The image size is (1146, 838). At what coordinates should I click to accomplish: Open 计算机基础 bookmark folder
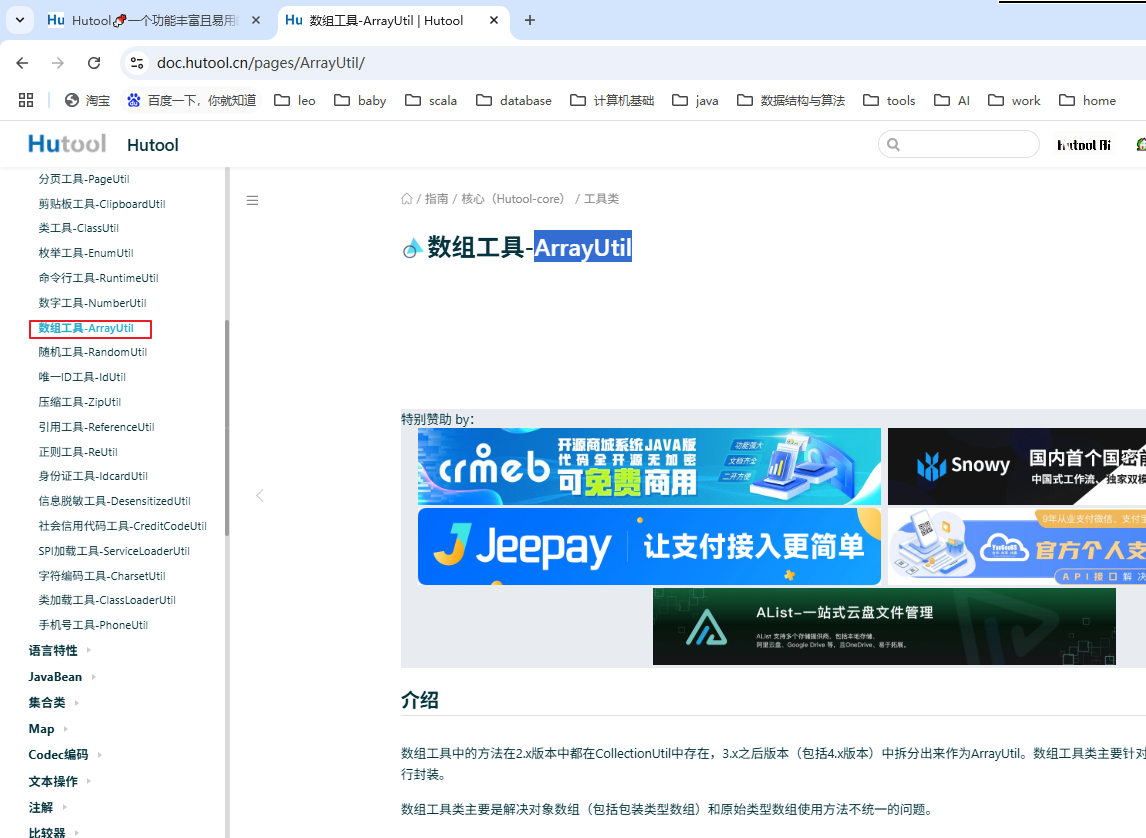tap(612, 100)
